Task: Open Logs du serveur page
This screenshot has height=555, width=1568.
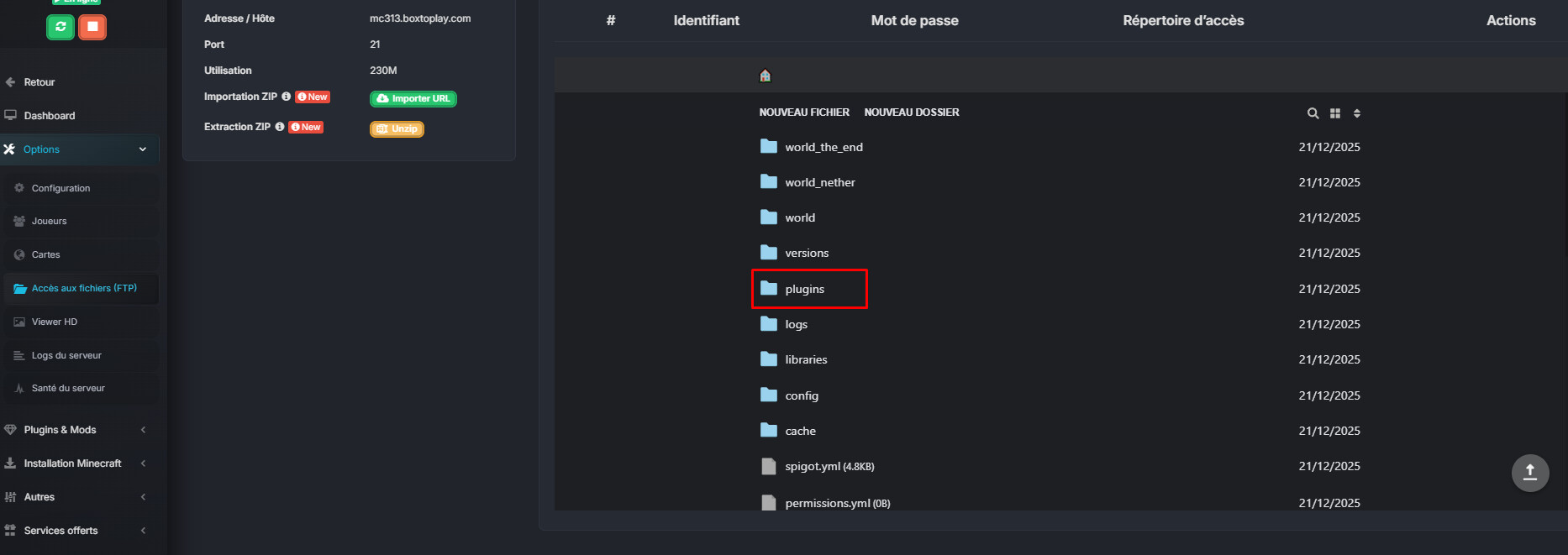Action: 66,355
